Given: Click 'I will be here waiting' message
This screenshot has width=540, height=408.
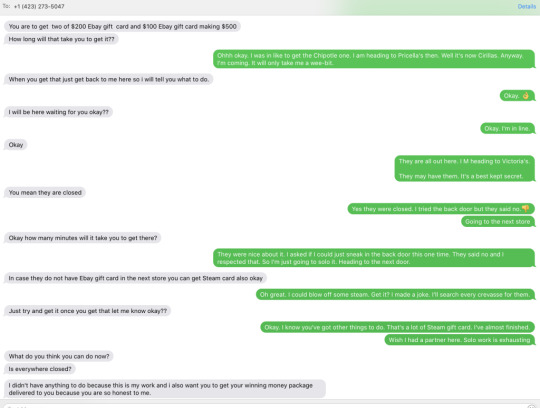Looking at the screenshot, I should click(x=58, y=112).
